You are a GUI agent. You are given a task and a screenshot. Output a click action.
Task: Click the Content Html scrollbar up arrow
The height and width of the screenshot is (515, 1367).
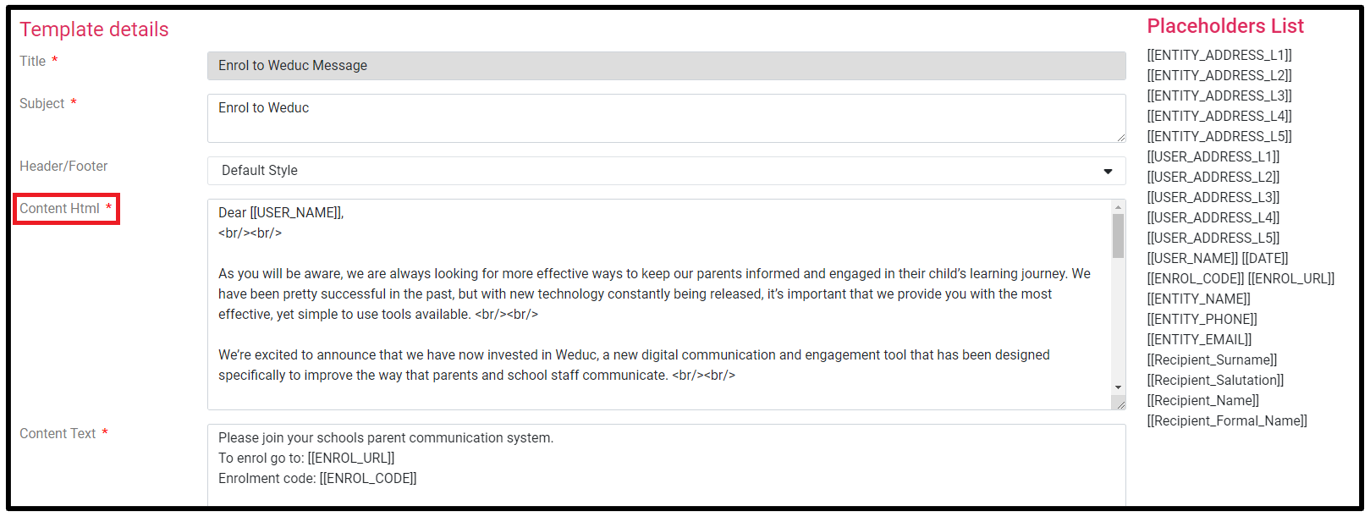pyautogui.click(x=1118, y=207)
